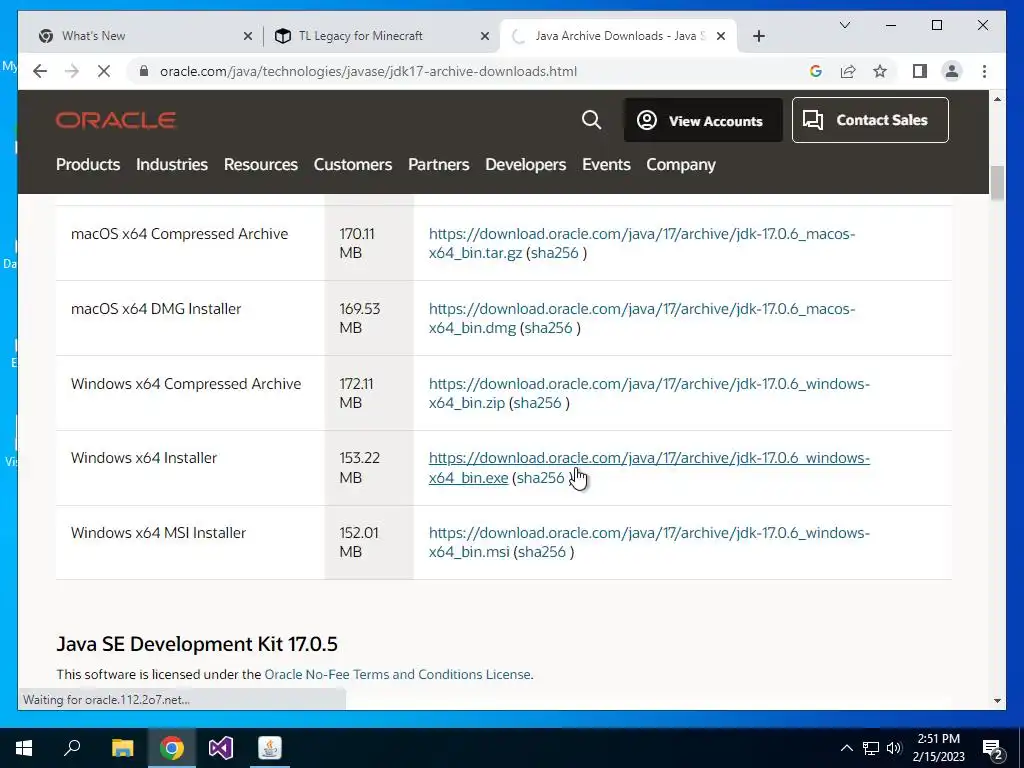Click "Java SE Development Kit 17.0.5" heading
The image size is (1024, 768).
(x=197, y=644)
